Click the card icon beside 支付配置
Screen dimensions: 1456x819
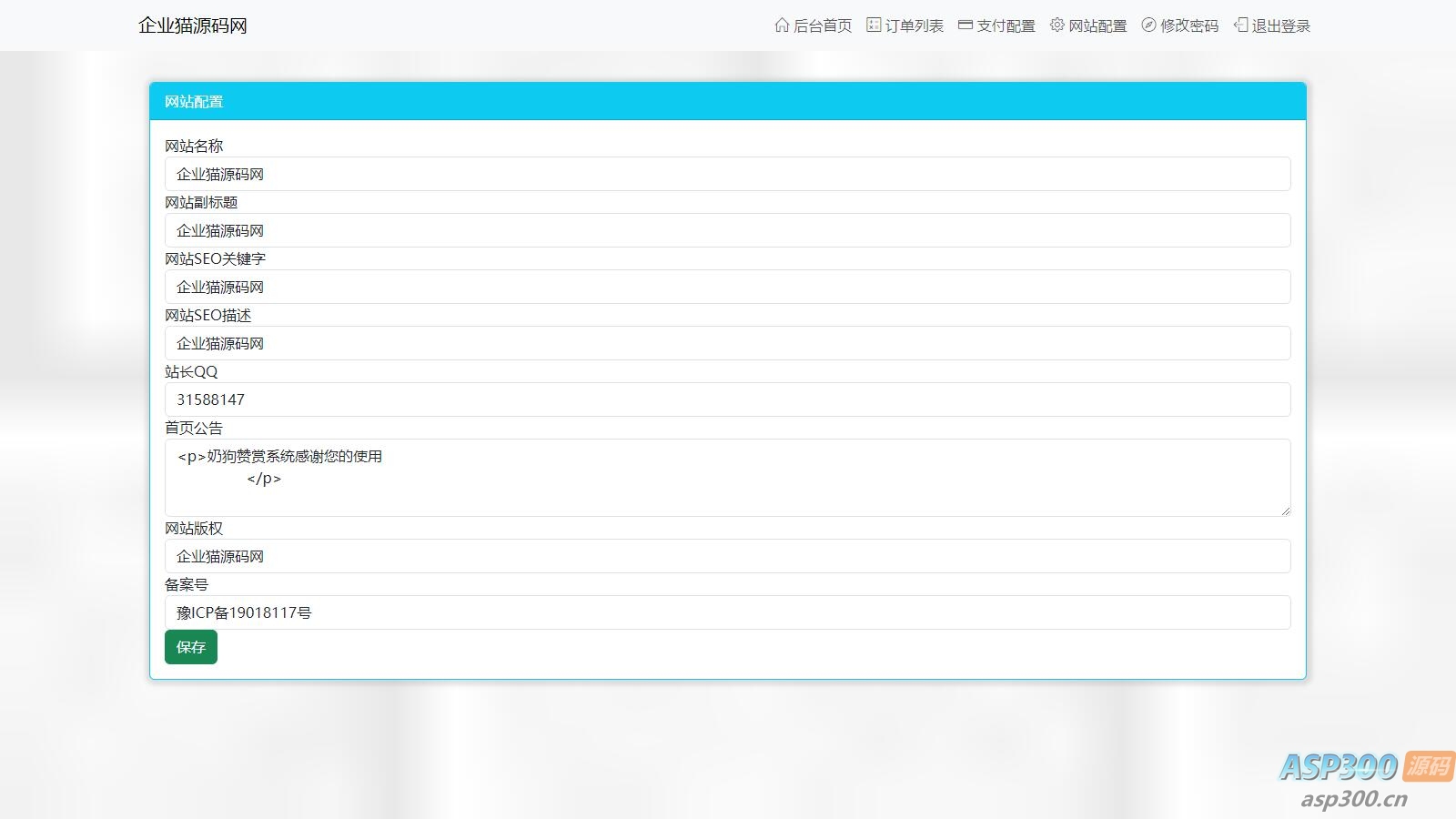click(x=966, y=25)
